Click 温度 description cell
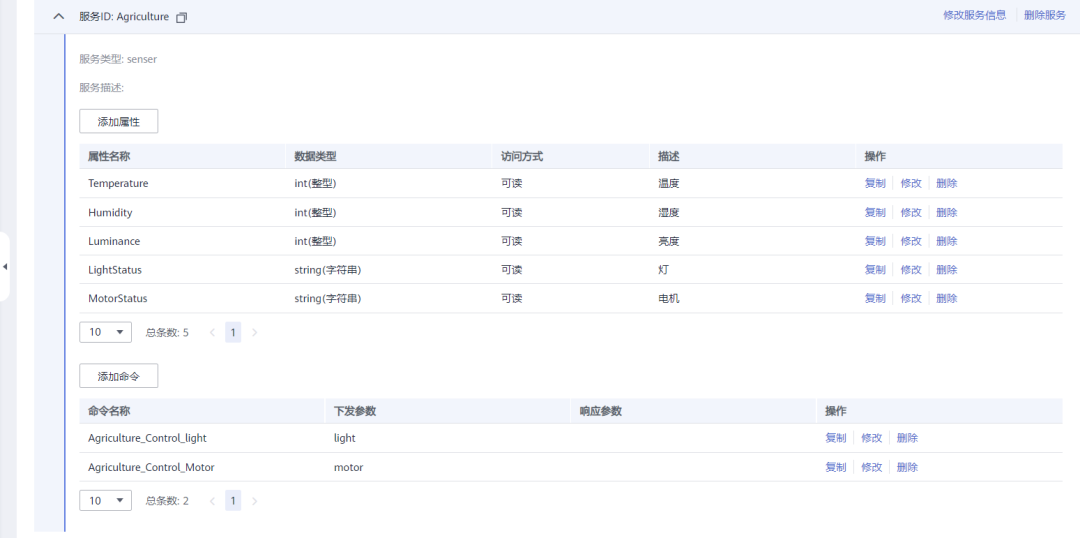Screen dimensions: 1080x538 pyautogui.click(x=669, y=183)
